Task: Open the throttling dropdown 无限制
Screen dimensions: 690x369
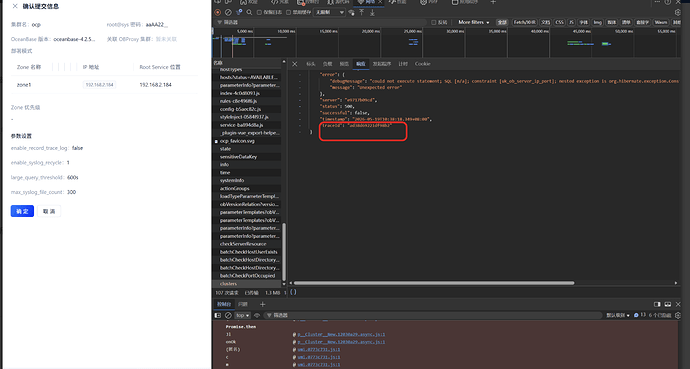Action: coord(329,12)
